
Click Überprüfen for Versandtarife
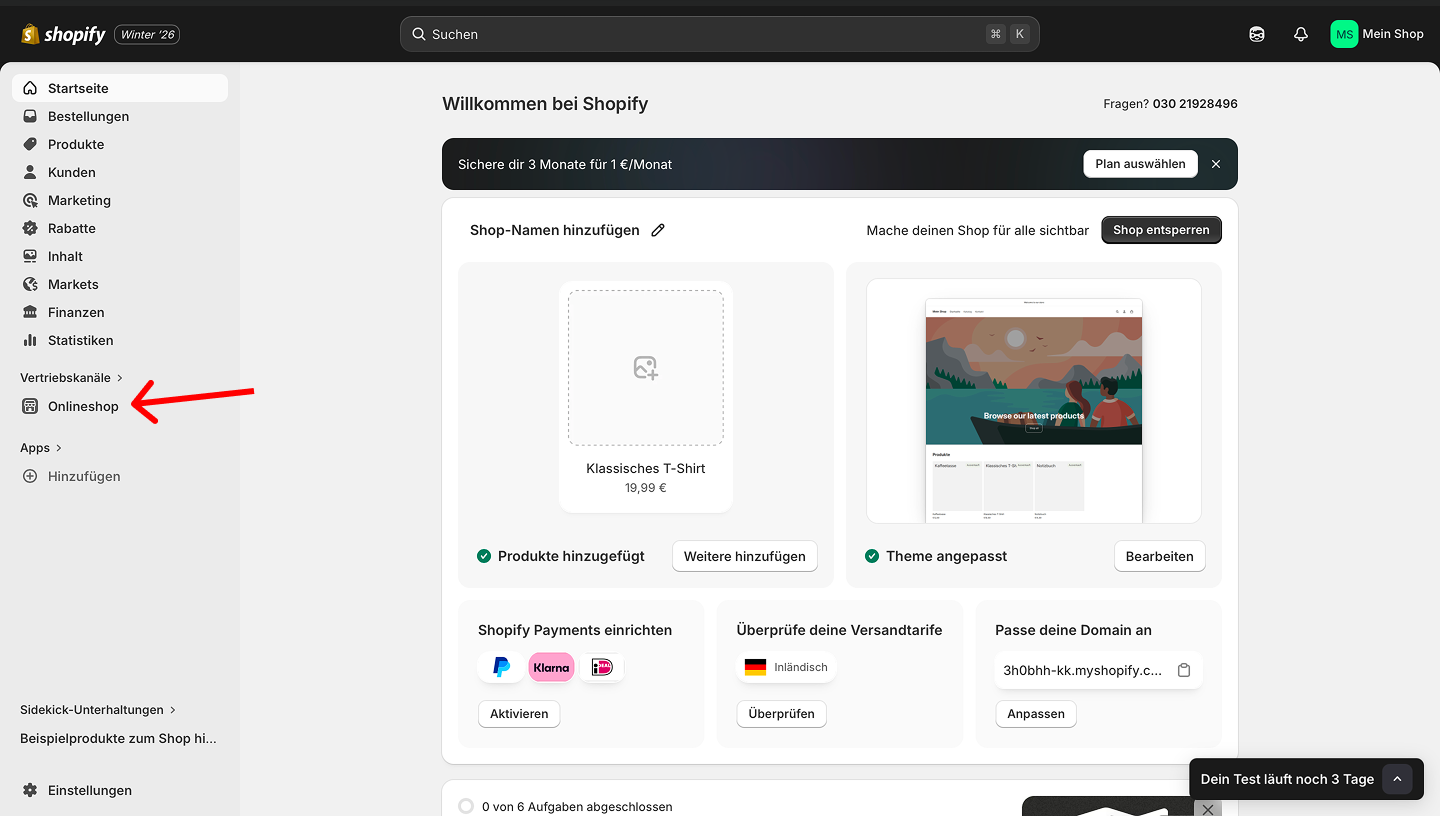(782, 714)
